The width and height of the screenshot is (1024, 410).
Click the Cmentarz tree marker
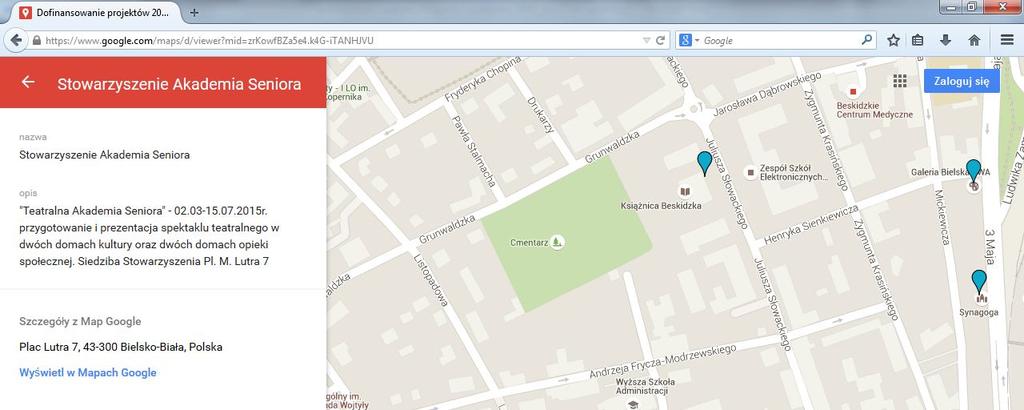coord(556,242)
